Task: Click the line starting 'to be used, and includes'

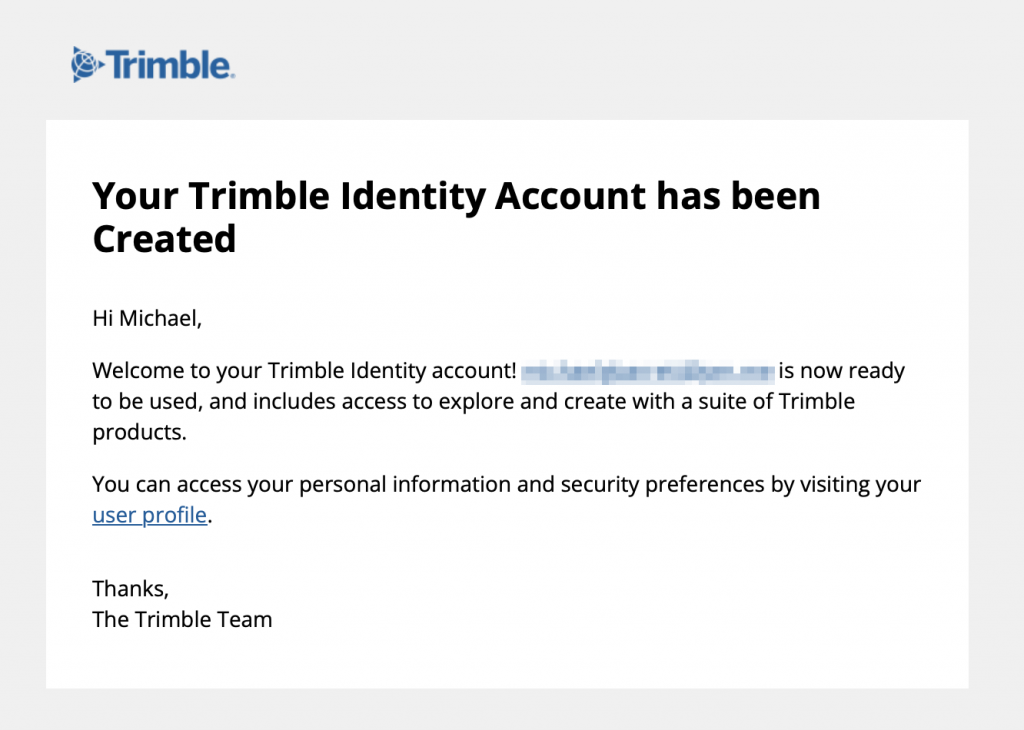Action: click(473, 402)
